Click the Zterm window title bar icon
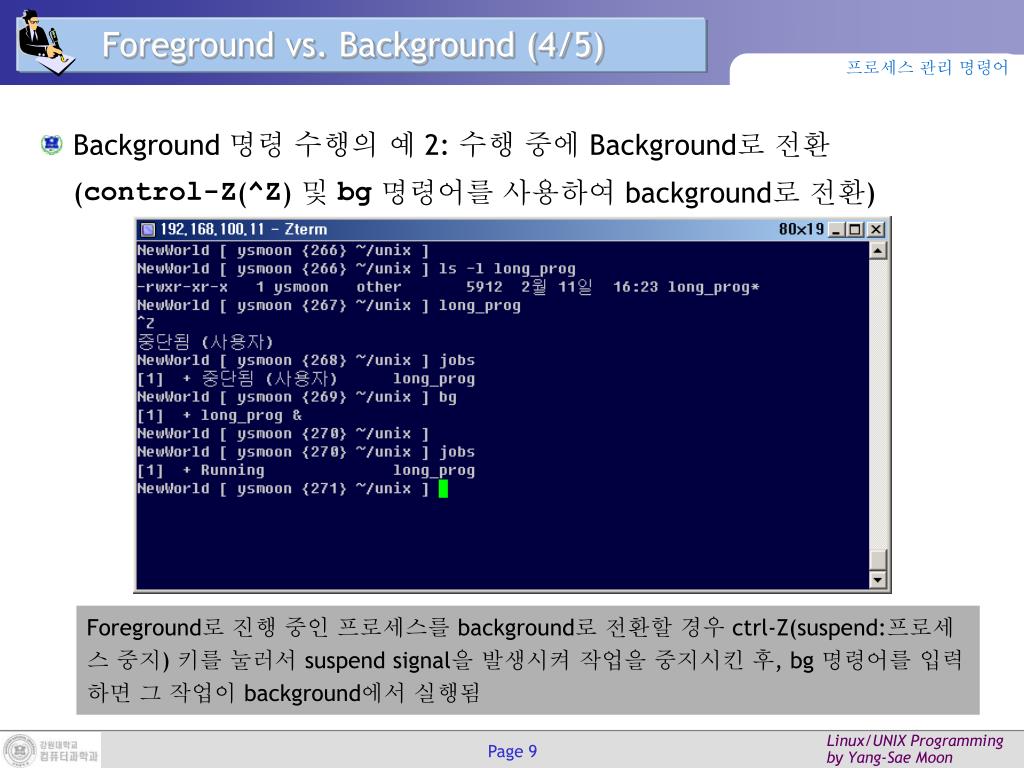 click(x=148, y=229)
